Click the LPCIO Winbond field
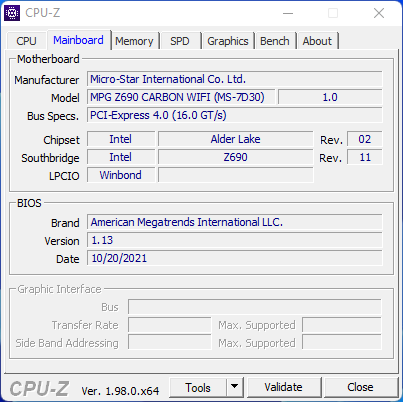Screen dimensions: 403x402 click(121, 175)
